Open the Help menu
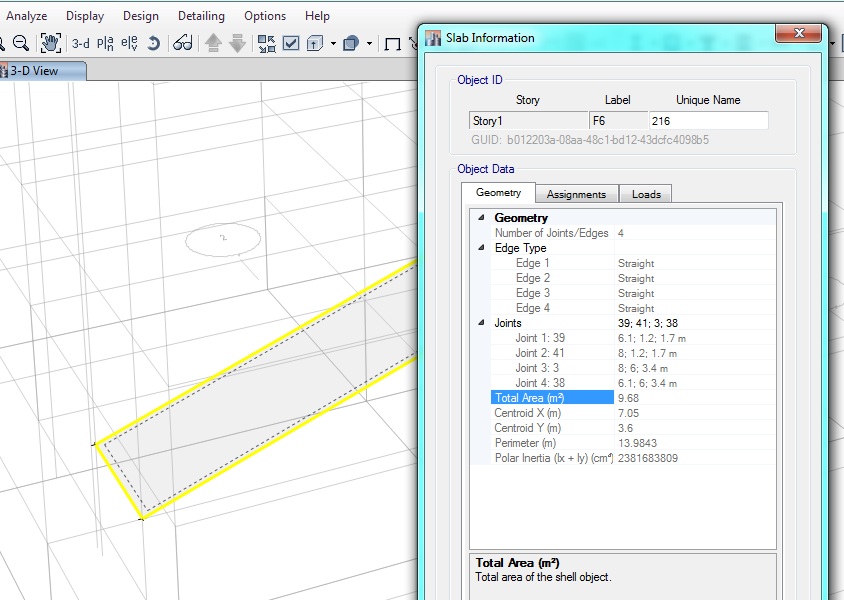The image size is (844, 600). 318,16
